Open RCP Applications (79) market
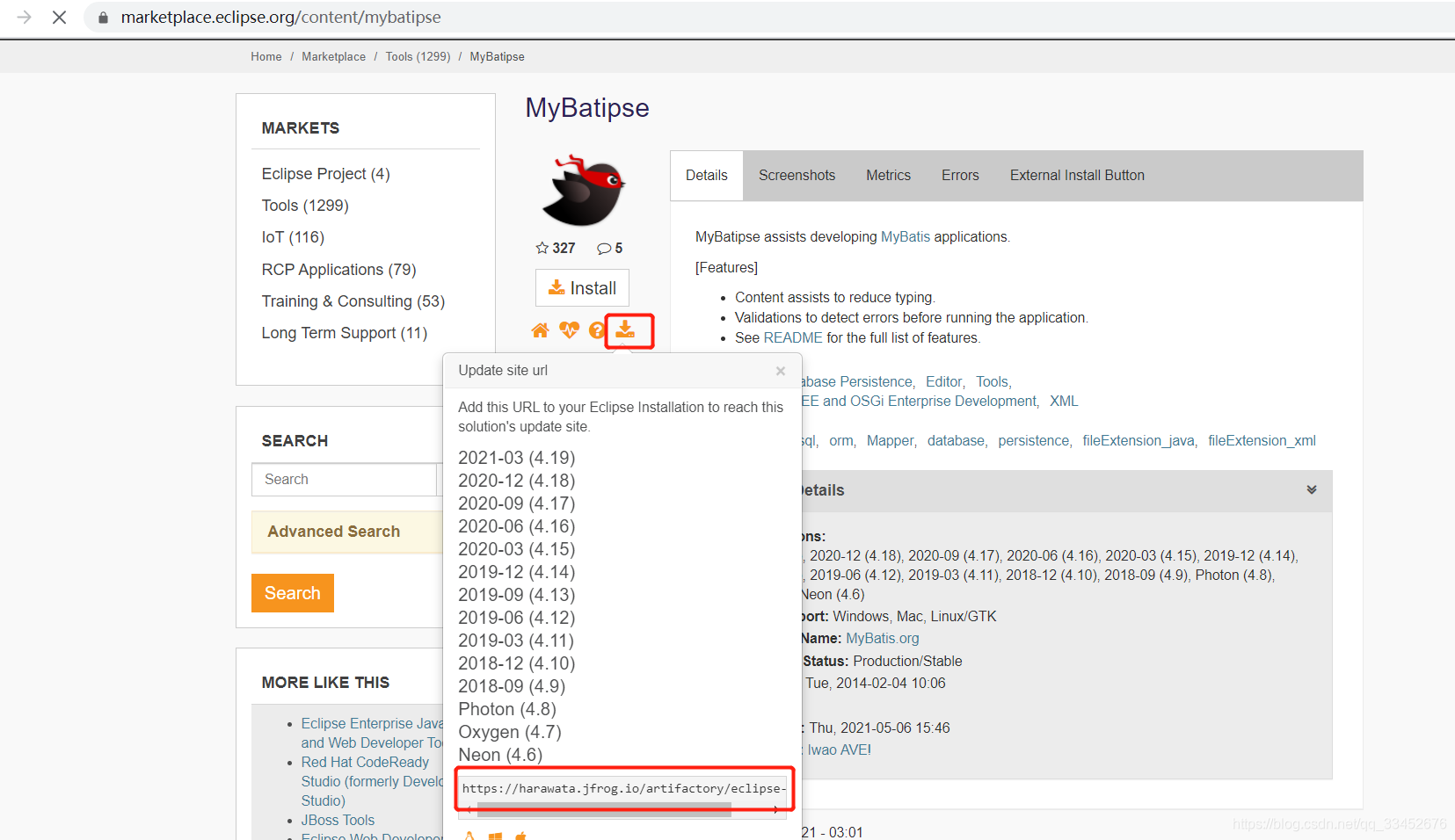The width and height of the screenshot is (1455, 840). pos(338,270)
